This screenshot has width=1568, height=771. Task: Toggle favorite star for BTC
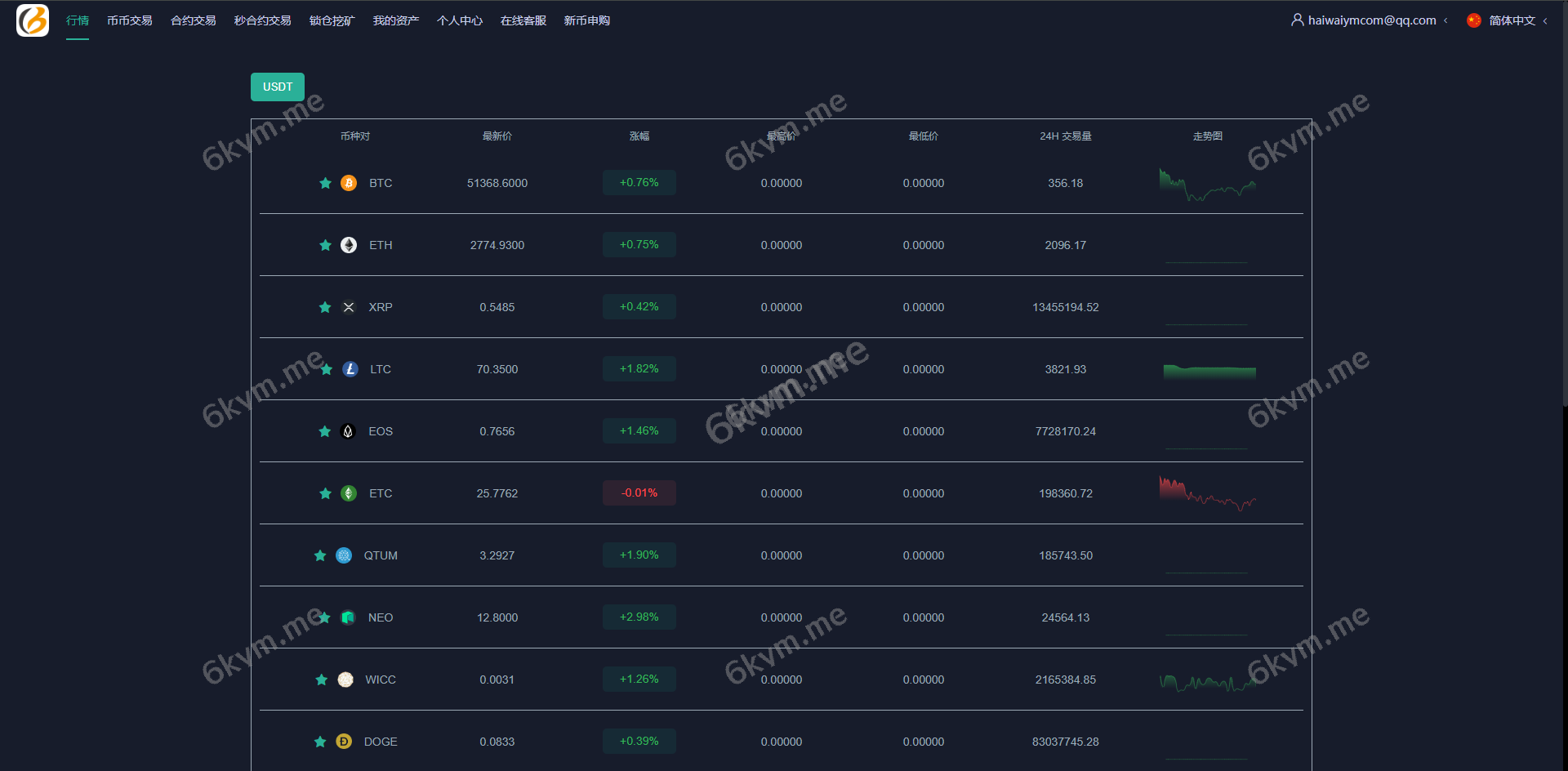(x=325, y=183)
